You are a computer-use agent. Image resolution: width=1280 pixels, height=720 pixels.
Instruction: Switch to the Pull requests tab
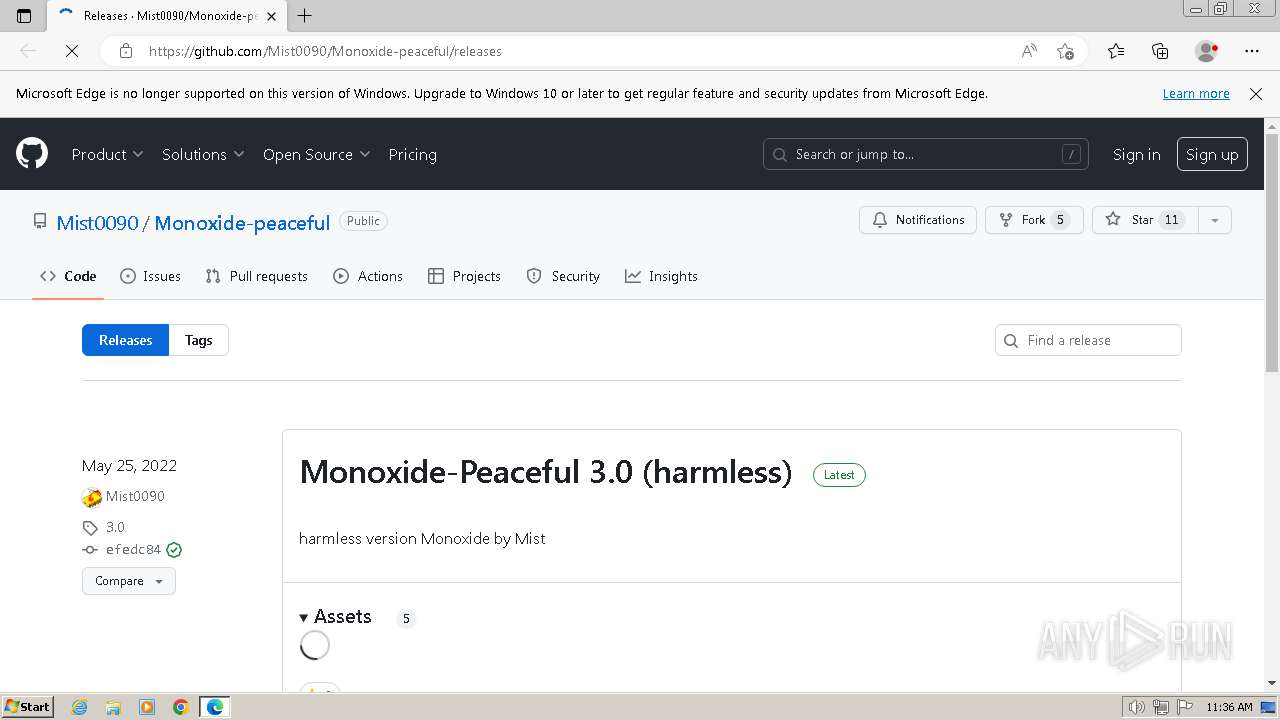256,276
